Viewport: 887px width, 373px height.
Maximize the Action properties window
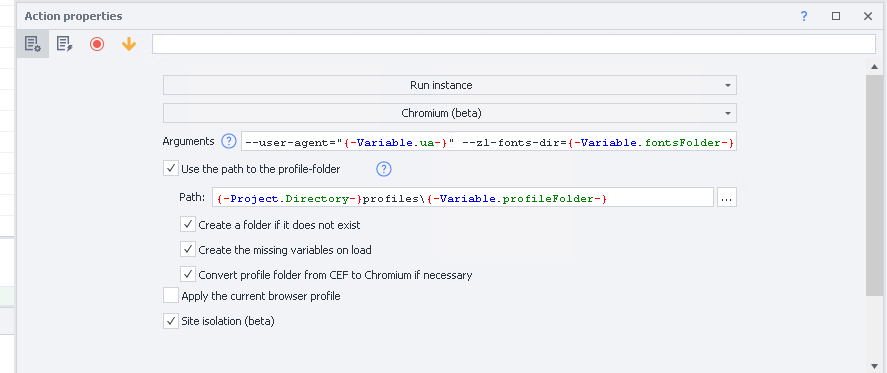click(836, 16)
